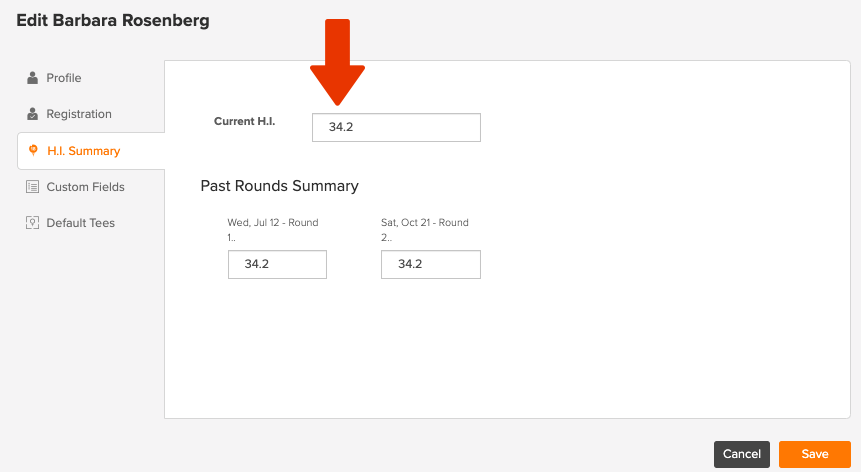Click the Past Rounds Summary heading
The width and height of the screenshot is (861, 472).
point(279,186)
